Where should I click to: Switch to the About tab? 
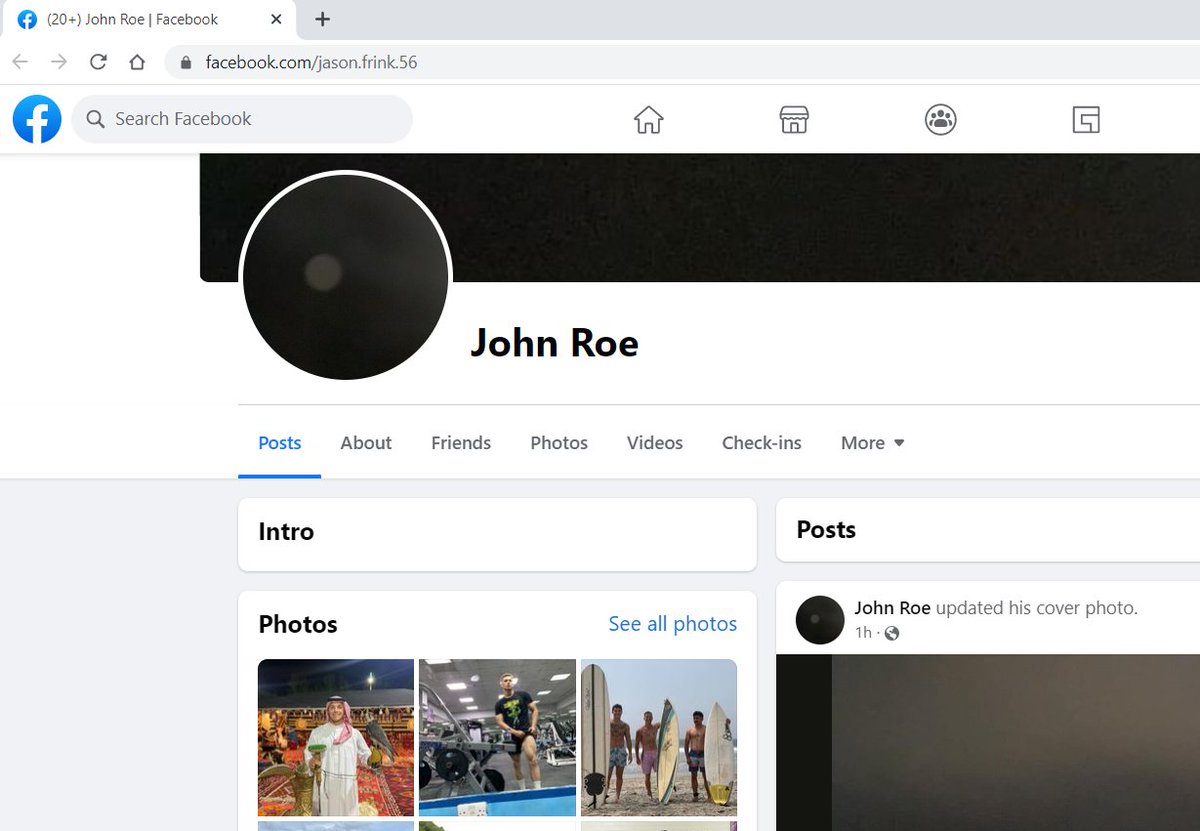click(x=366, y=443)
